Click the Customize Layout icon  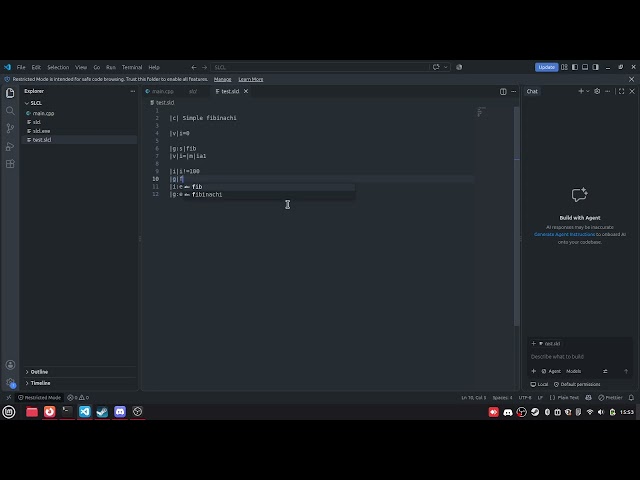pyautogui.click(x=564, y=67)
